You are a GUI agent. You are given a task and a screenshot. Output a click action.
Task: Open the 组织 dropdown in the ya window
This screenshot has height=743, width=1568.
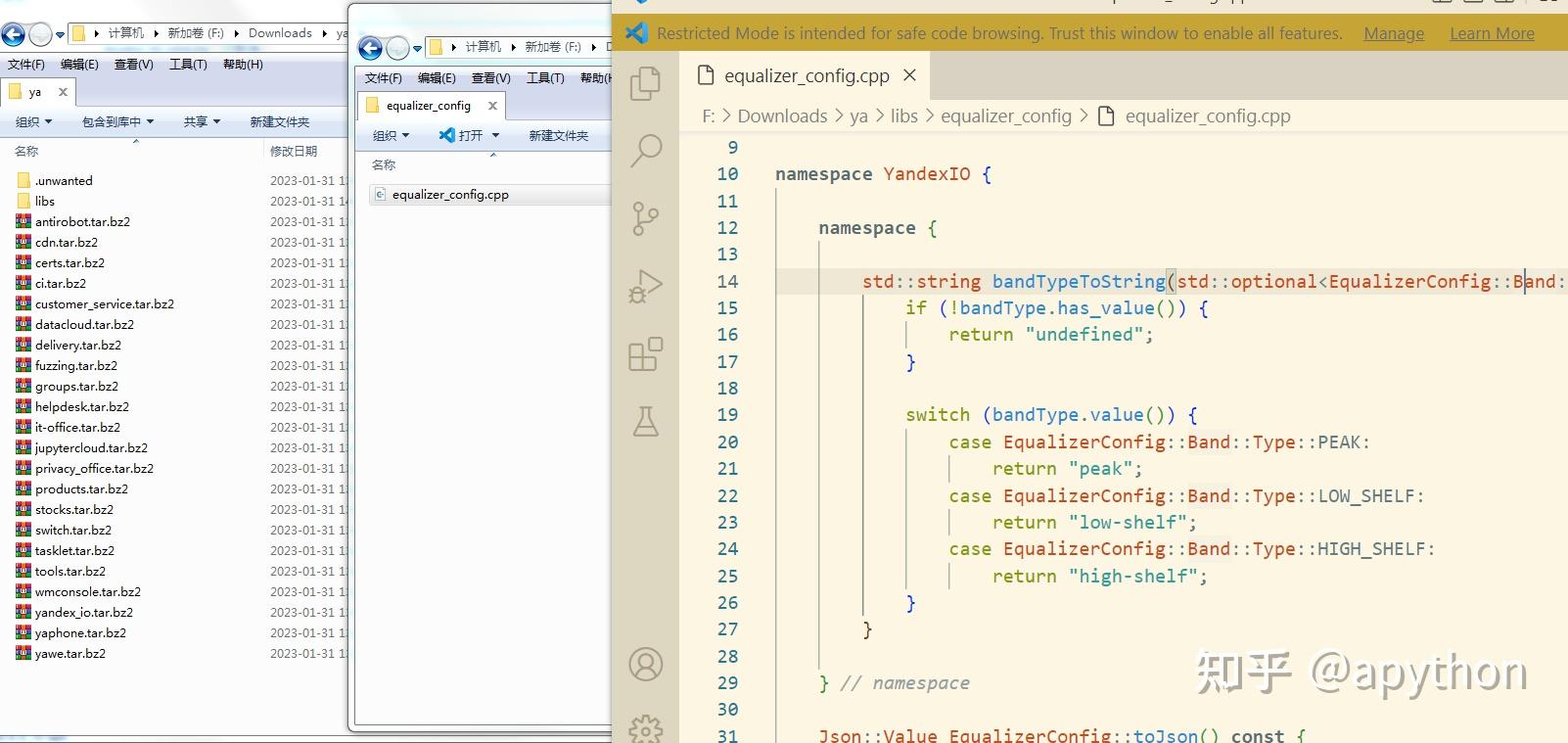[33, 122]
